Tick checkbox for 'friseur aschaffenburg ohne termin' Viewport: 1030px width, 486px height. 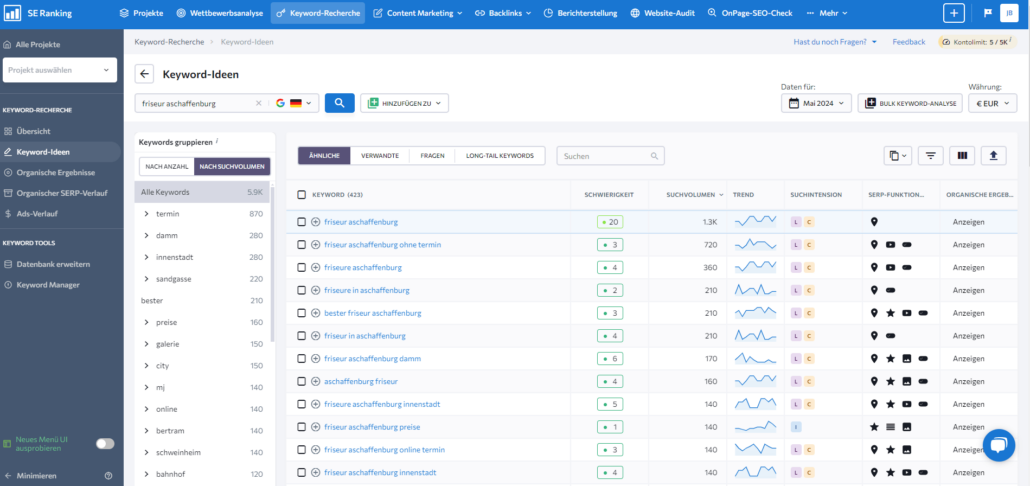(x=302, y=245)
